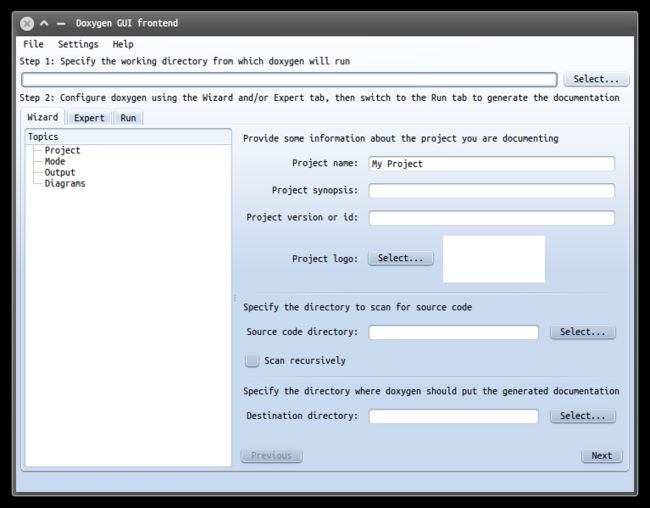
Task: Focus the Source code directory field
Action: [454, 332]
